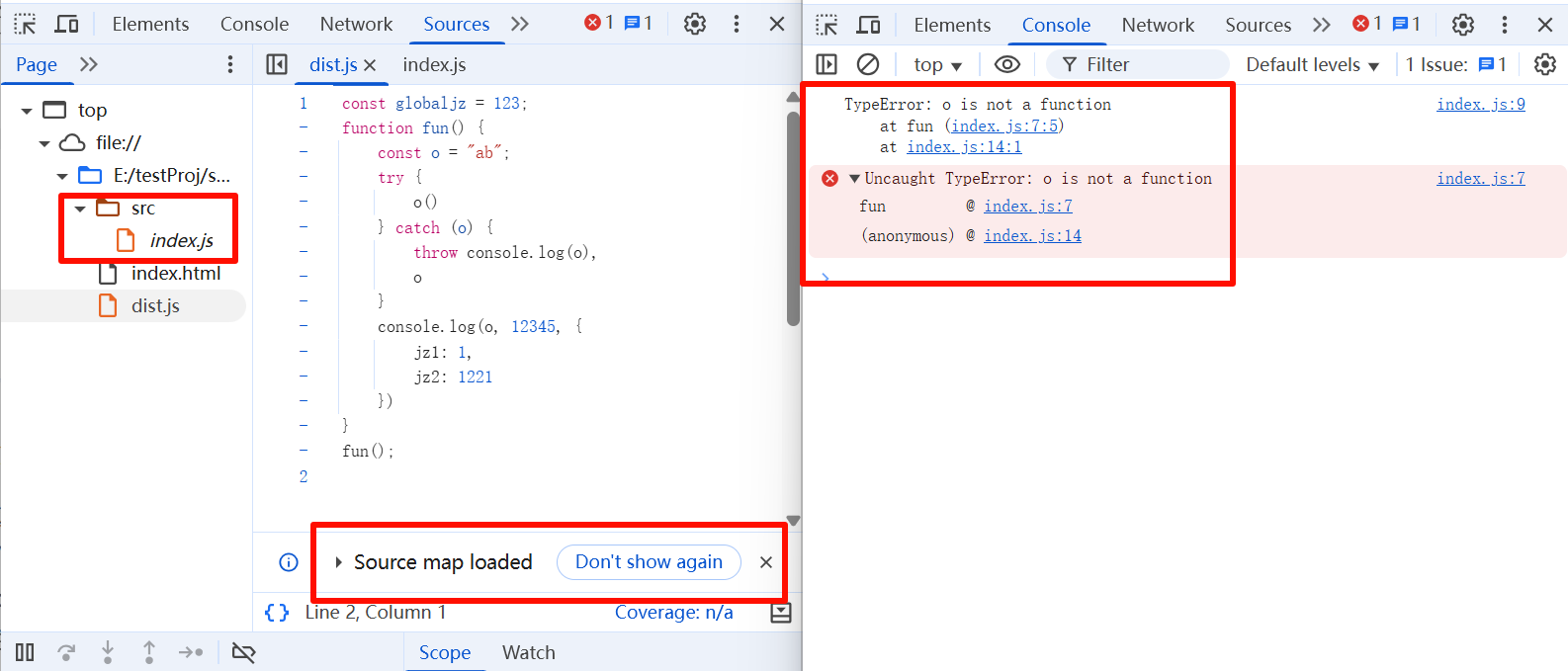Screen dimensions: 1568x671
Task: Click the code editor vertical scrollbar
Action: (793, 217)
